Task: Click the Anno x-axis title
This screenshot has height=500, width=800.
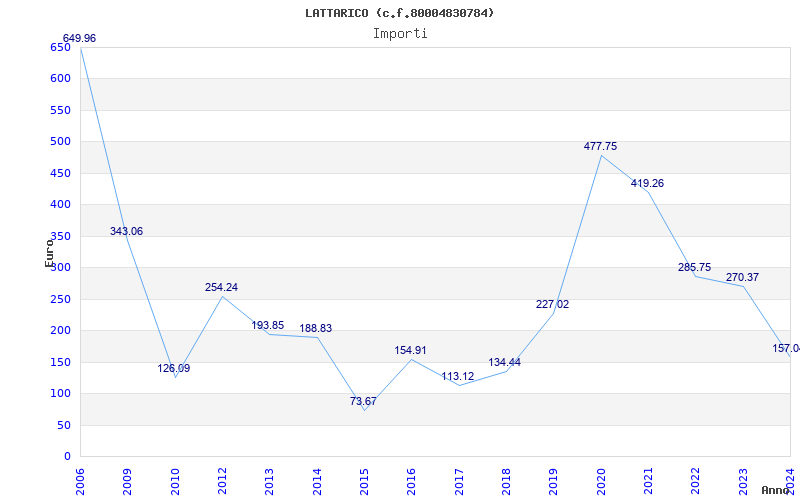Action: point(776,490)
